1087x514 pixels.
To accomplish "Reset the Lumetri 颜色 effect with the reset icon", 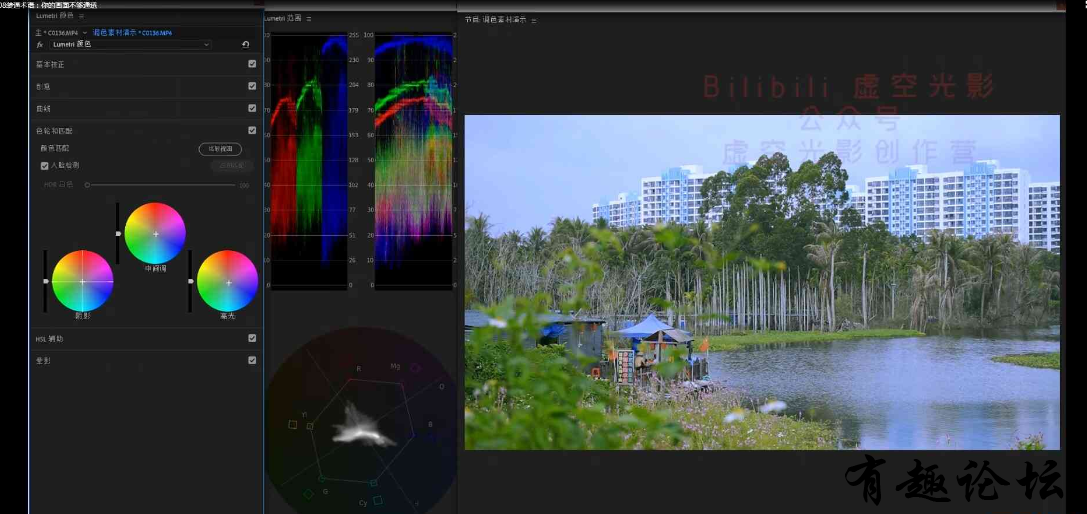I will click(245, 44).
